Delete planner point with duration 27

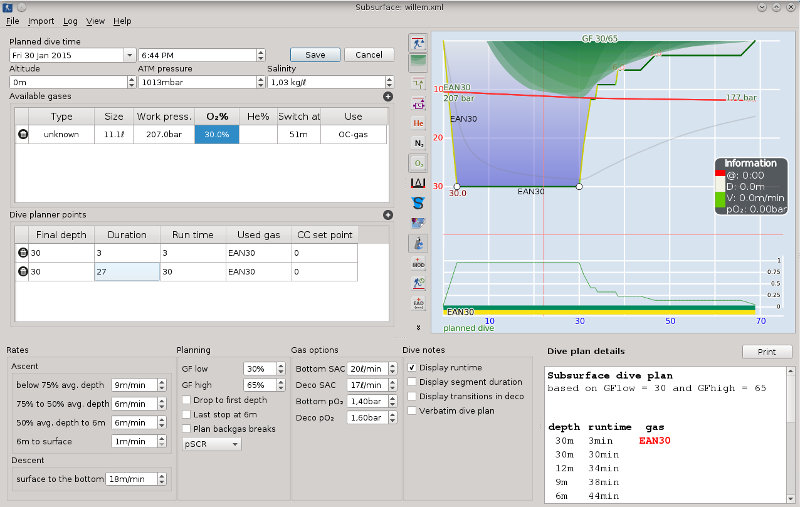pyautogui.click(x=22, y=271)
